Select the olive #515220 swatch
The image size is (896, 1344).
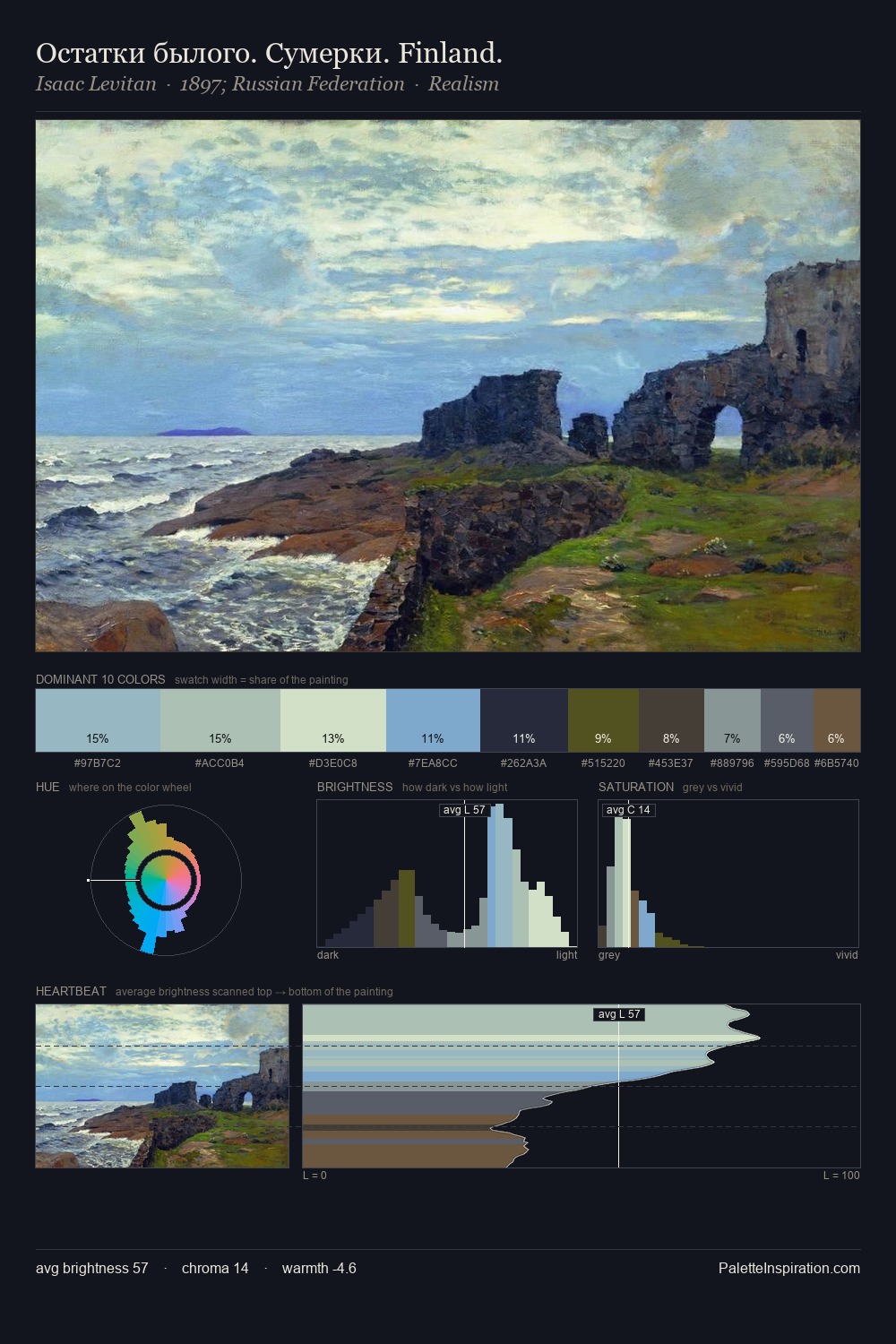pos(603,719)
